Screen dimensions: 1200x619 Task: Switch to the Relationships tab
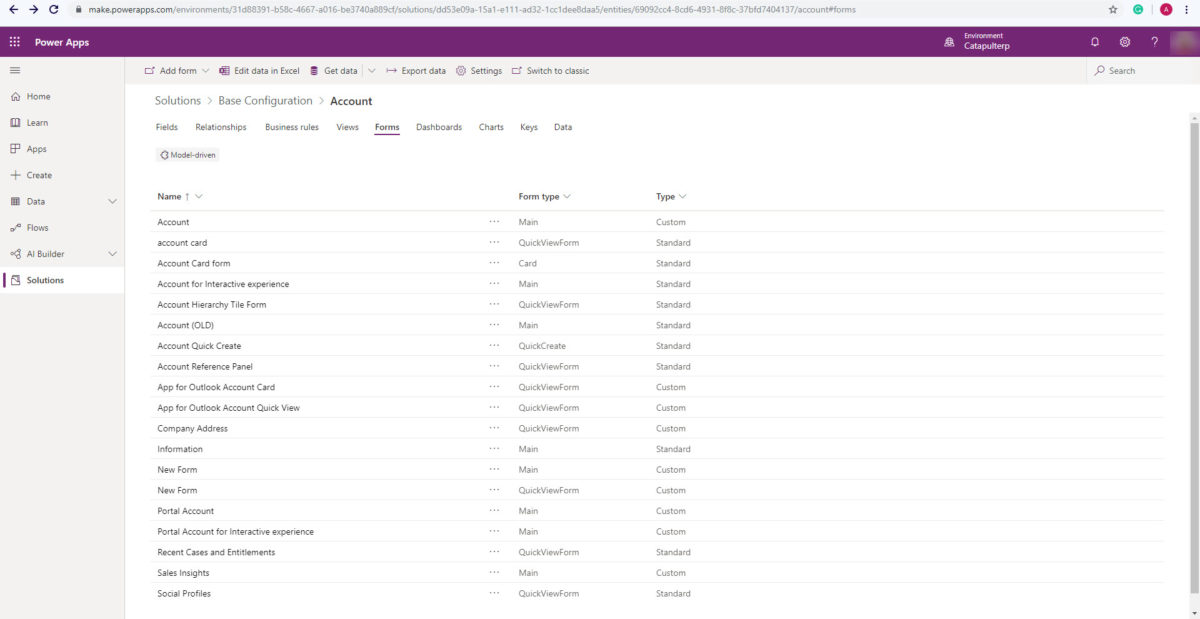coord(221,128)
